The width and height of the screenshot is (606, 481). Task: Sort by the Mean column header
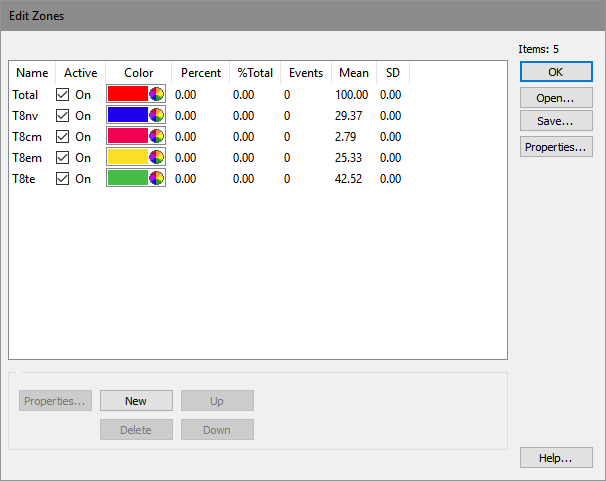[353, 73]
